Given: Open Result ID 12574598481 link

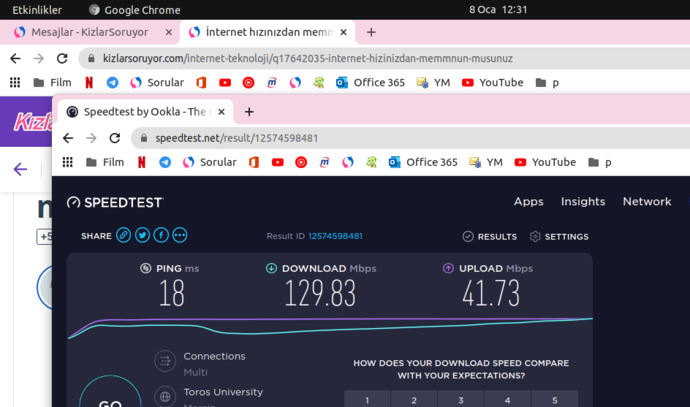Looking at the screenshot, I should click(335, 236).
